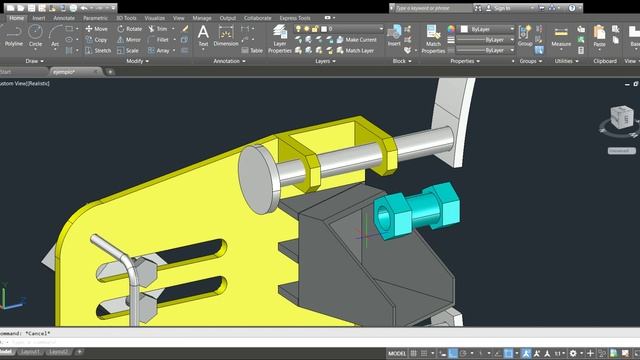Activate the Array command

(x=158, y=51)
